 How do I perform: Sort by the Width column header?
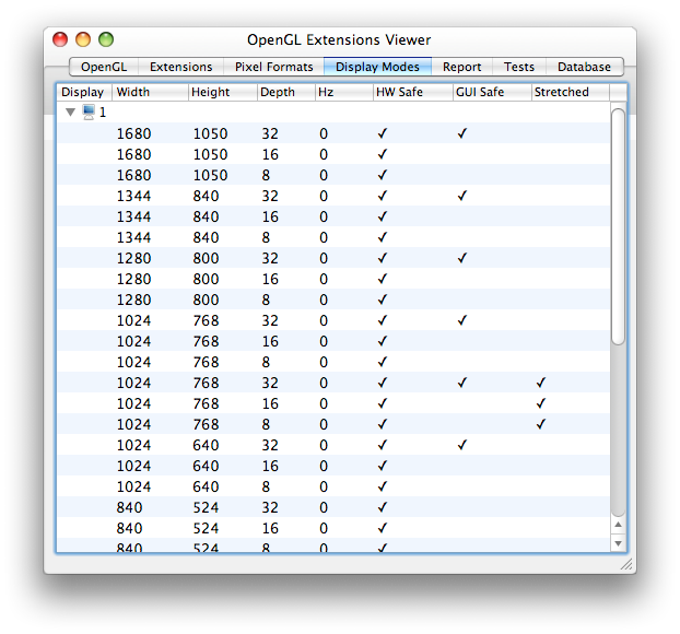coord(150,92)
